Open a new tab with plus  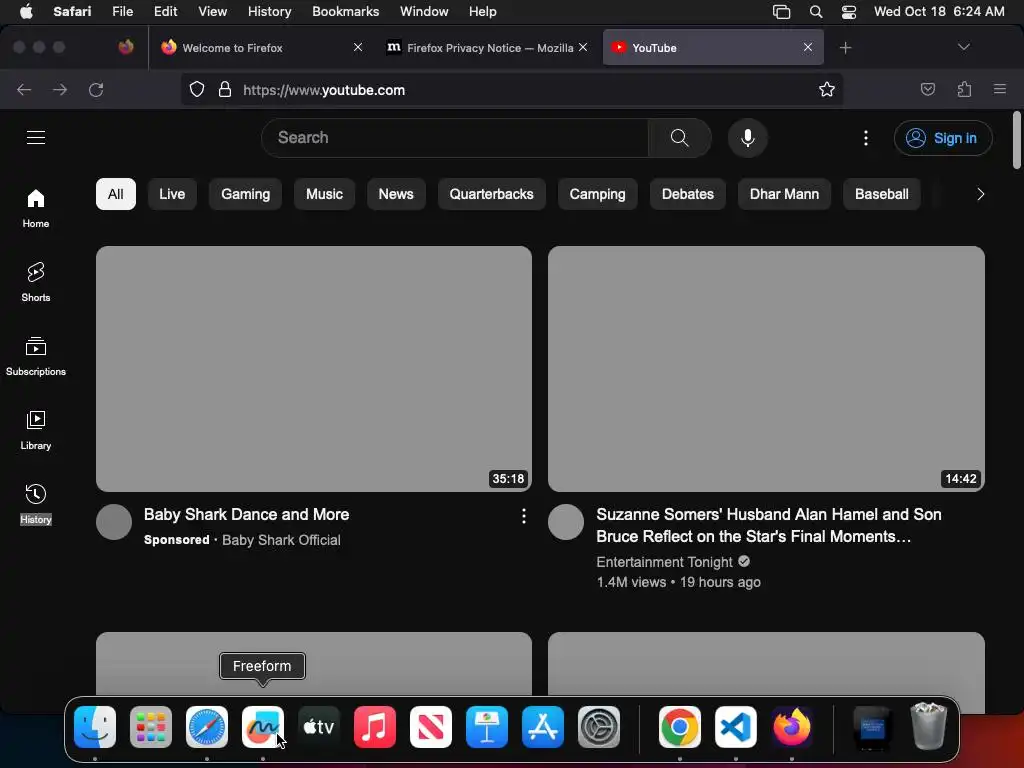tap(845, 48)
